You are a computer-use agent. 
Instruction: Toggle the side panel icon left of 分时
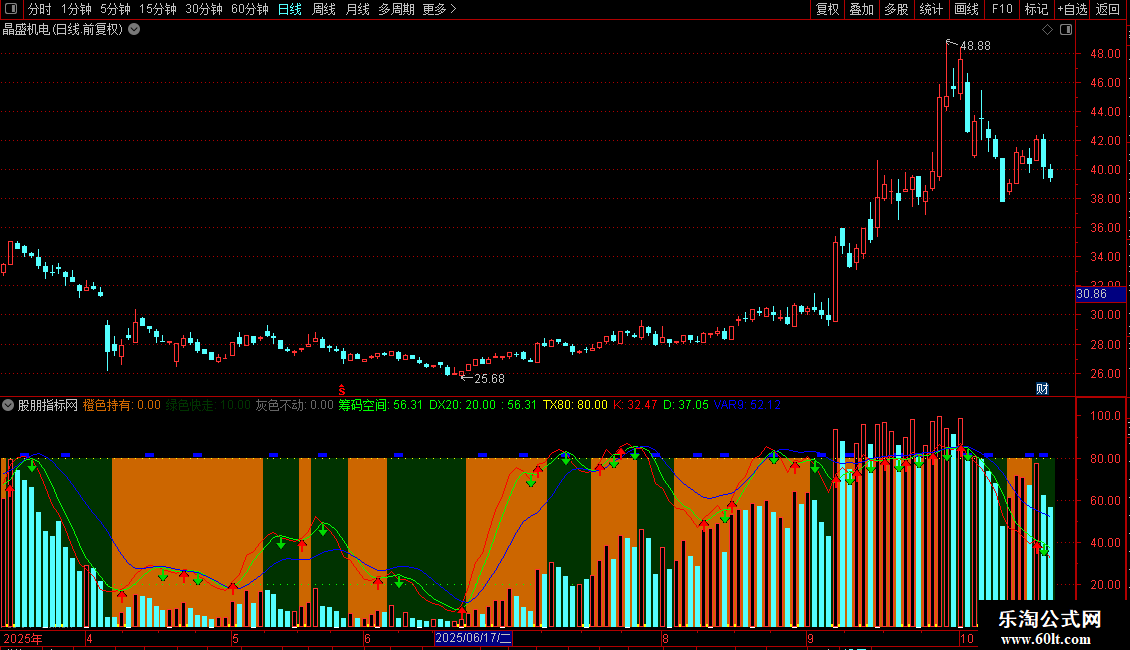pyautogui.click(x=11, y=9)
